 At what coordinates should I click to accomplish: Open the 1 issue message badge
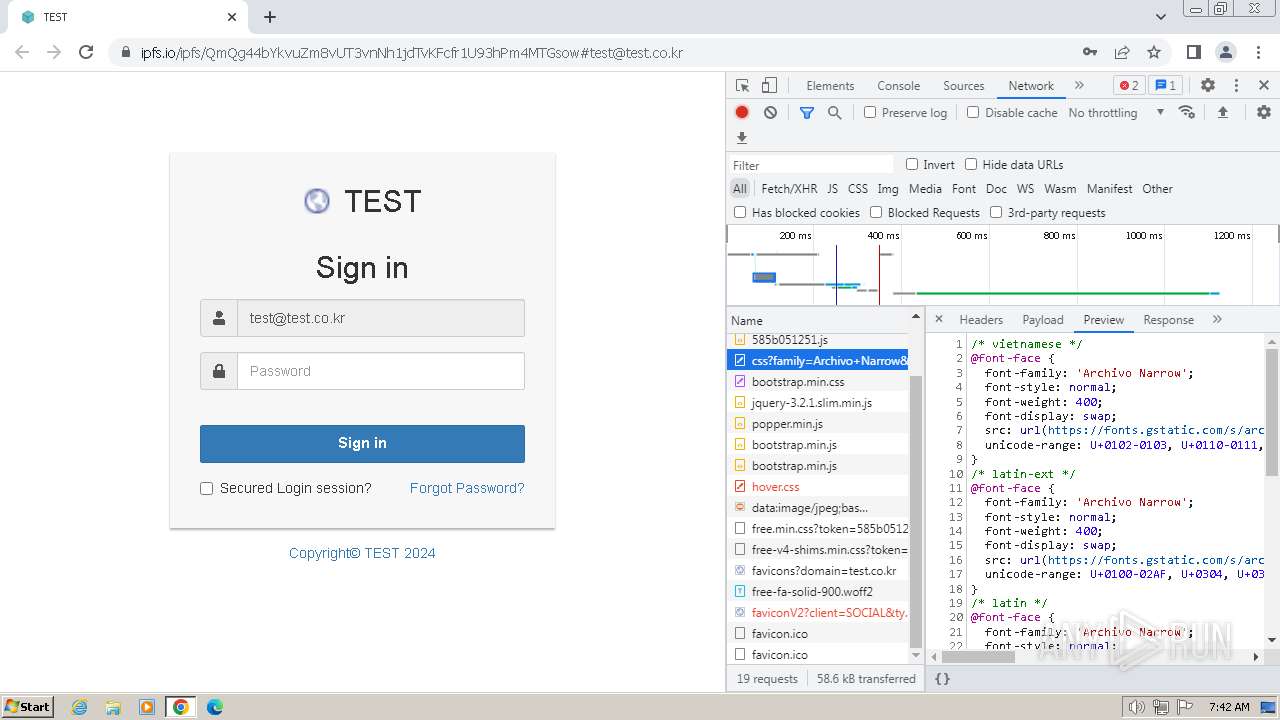(x=1164, y=86)
